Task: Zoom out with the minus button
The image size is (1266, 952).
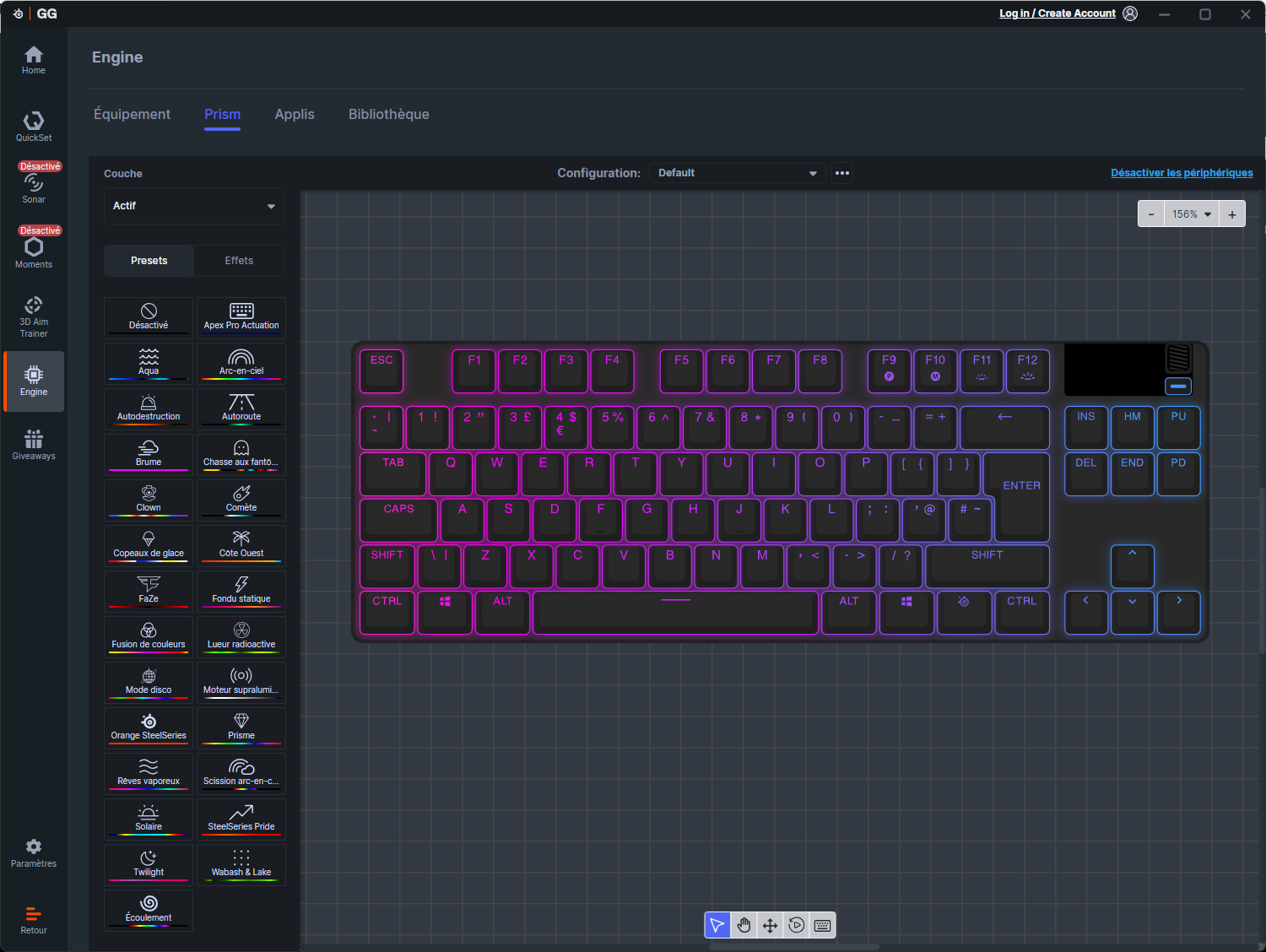Action: [1151, 214]
